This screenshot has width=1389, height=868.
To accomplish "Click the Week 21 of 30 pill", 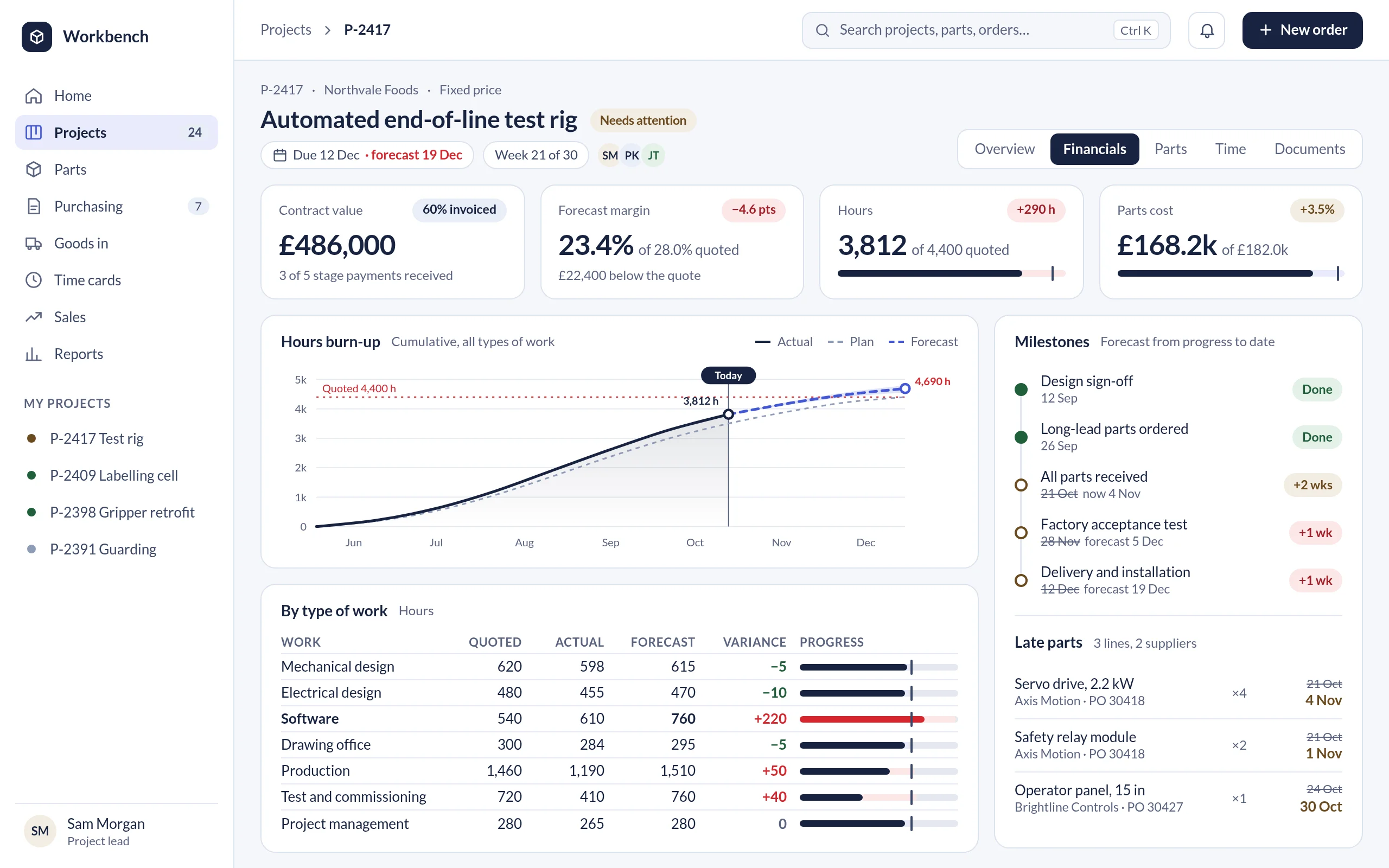I will (536, 155).
